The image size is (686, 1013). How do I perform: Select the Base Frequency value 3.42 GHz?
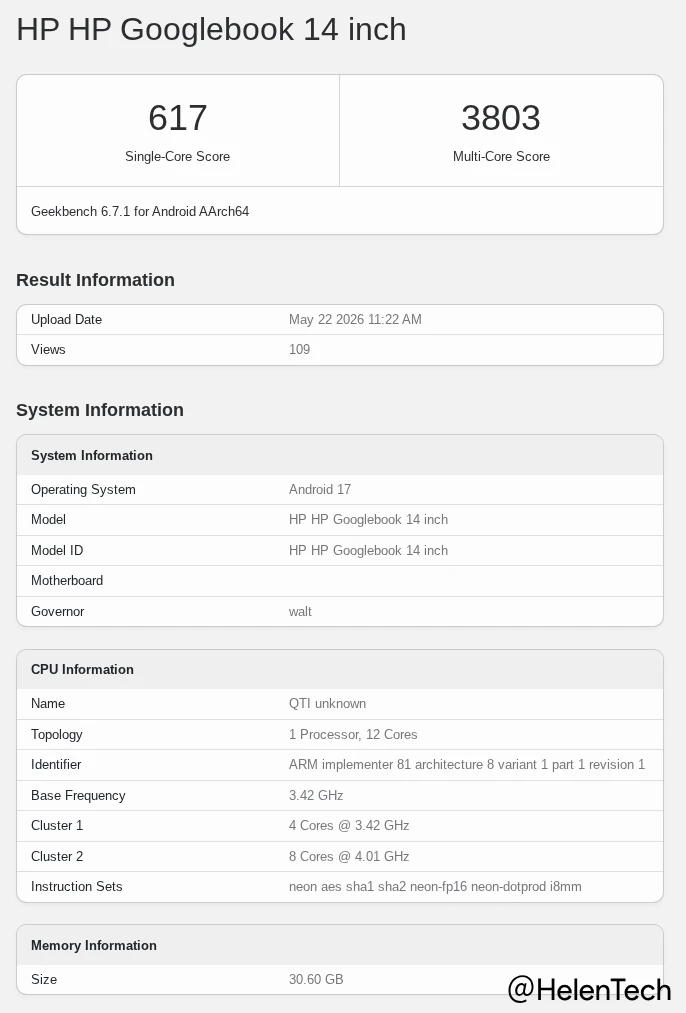[x=316, y=795]
